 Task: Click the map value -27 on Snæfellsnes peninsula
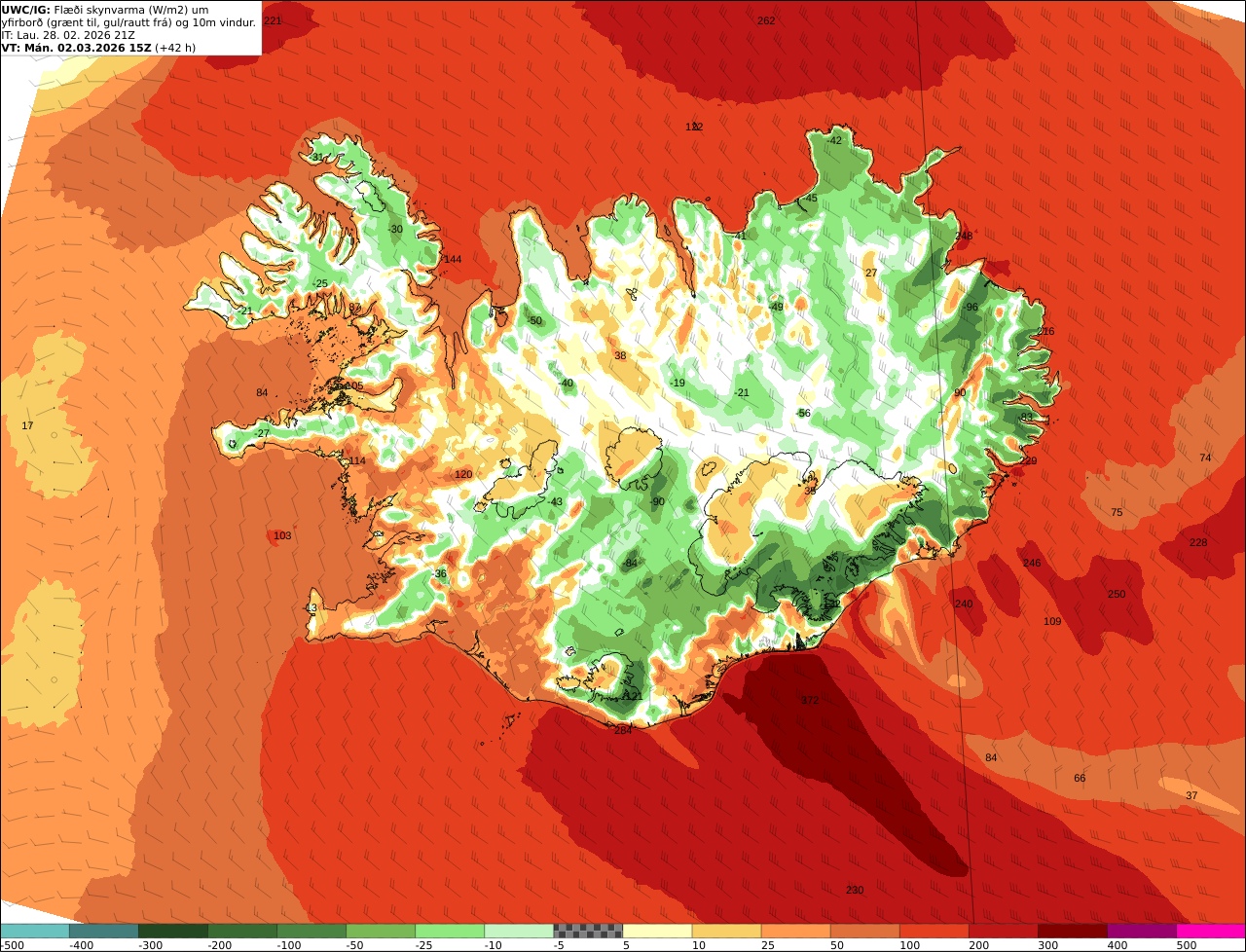click(x=262, y=433)
